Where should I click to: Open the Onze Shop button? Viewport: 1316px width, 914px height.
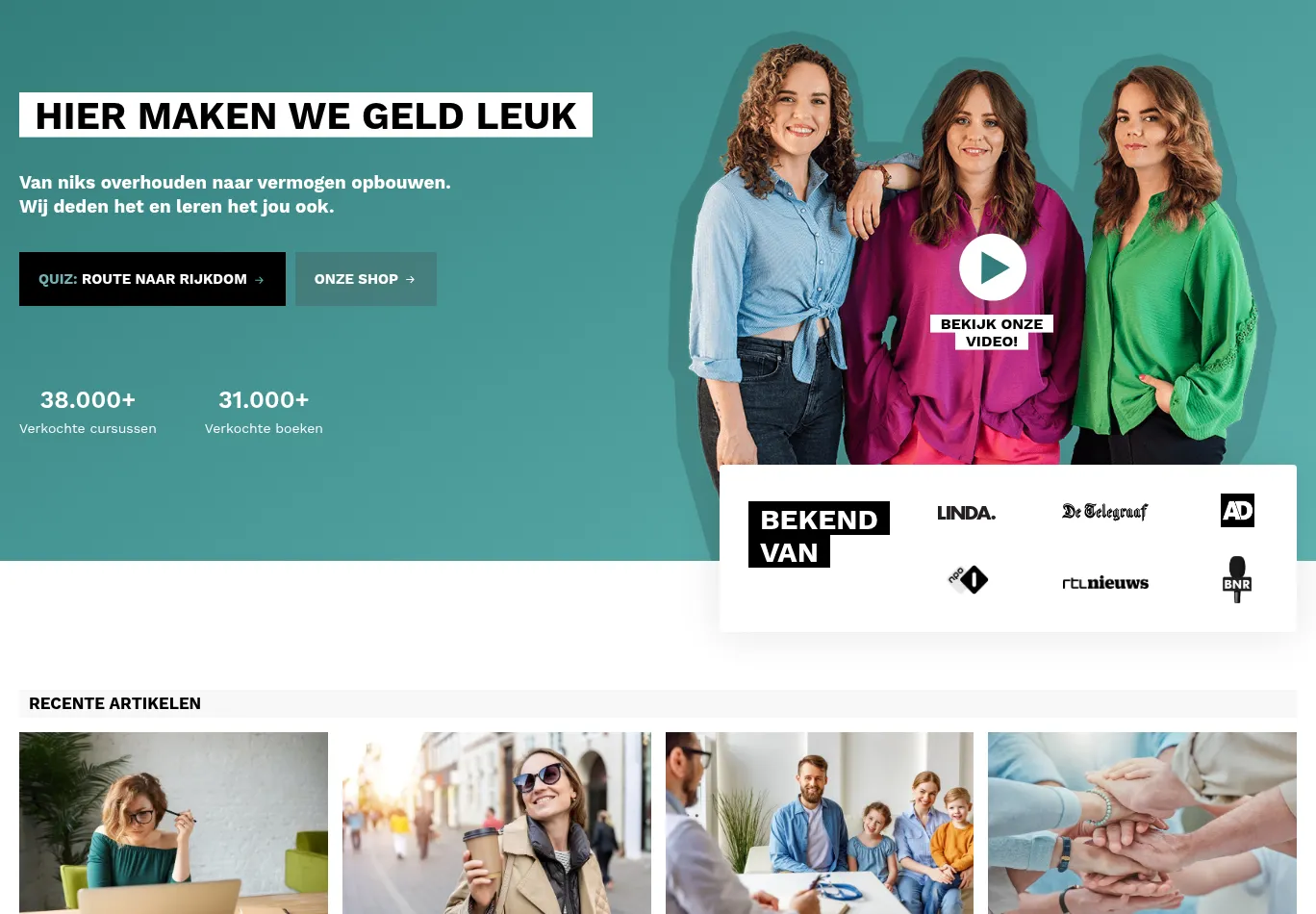[x=366, y=279]
